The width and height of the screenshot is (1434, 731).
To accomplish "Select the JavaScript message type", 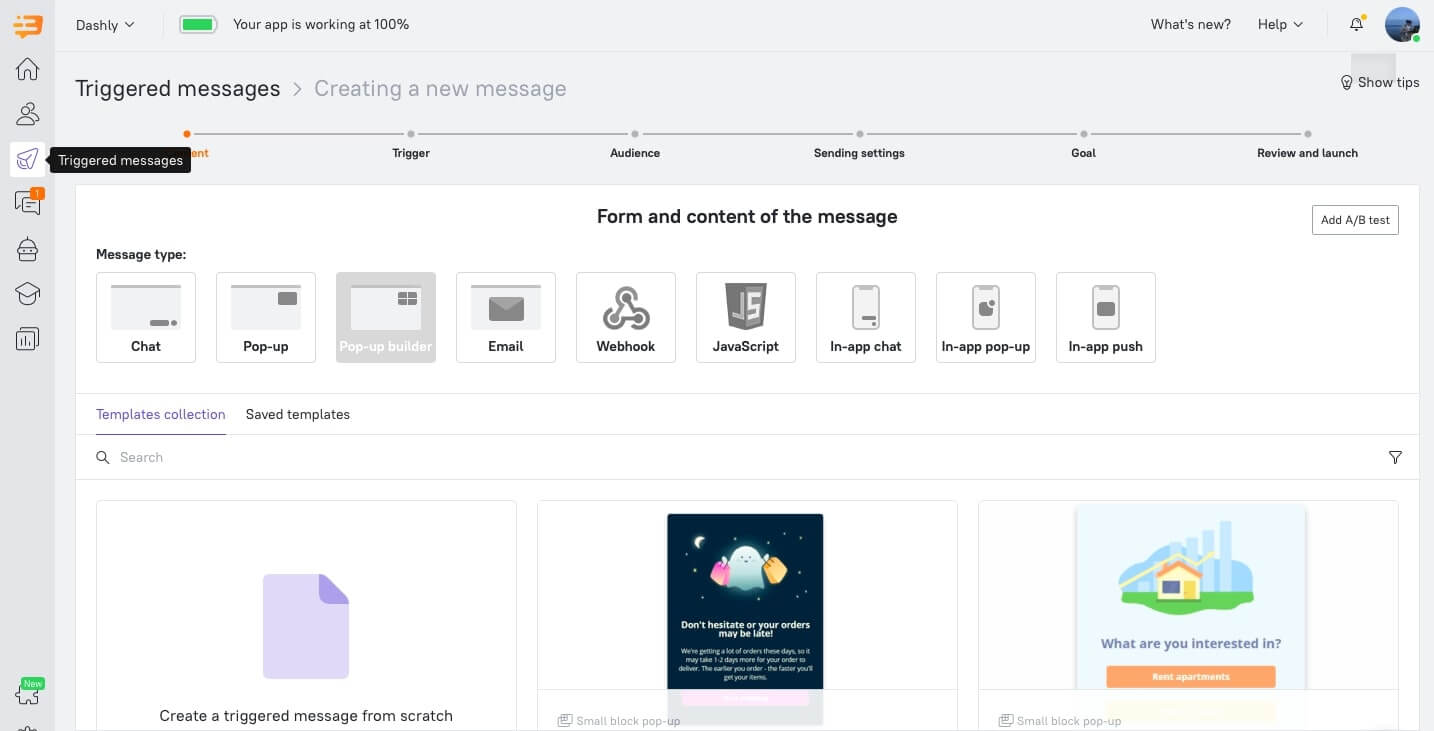I will click(746, 317).
